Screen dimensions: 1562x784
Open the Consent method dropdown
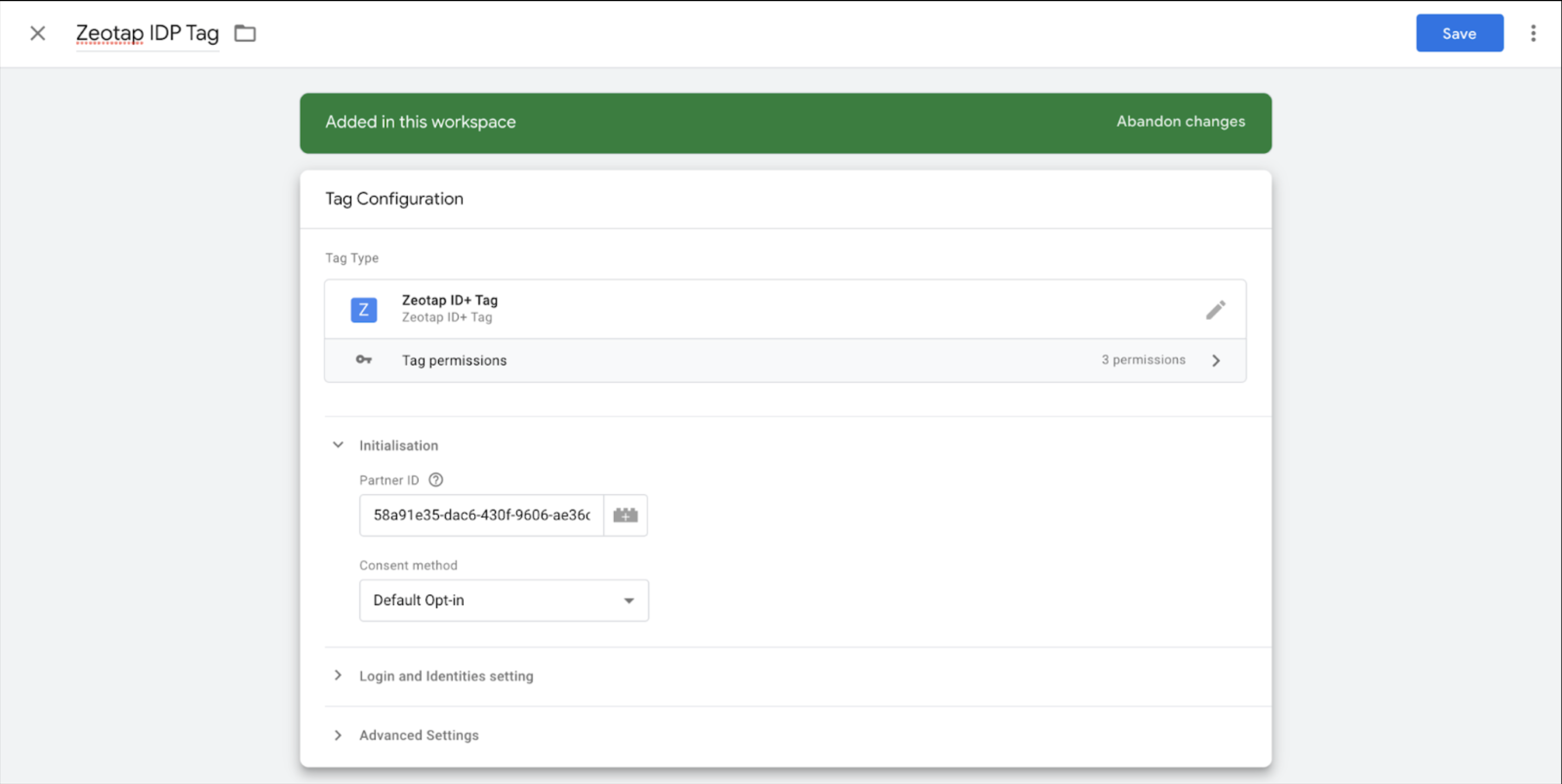tap(503, 600)
